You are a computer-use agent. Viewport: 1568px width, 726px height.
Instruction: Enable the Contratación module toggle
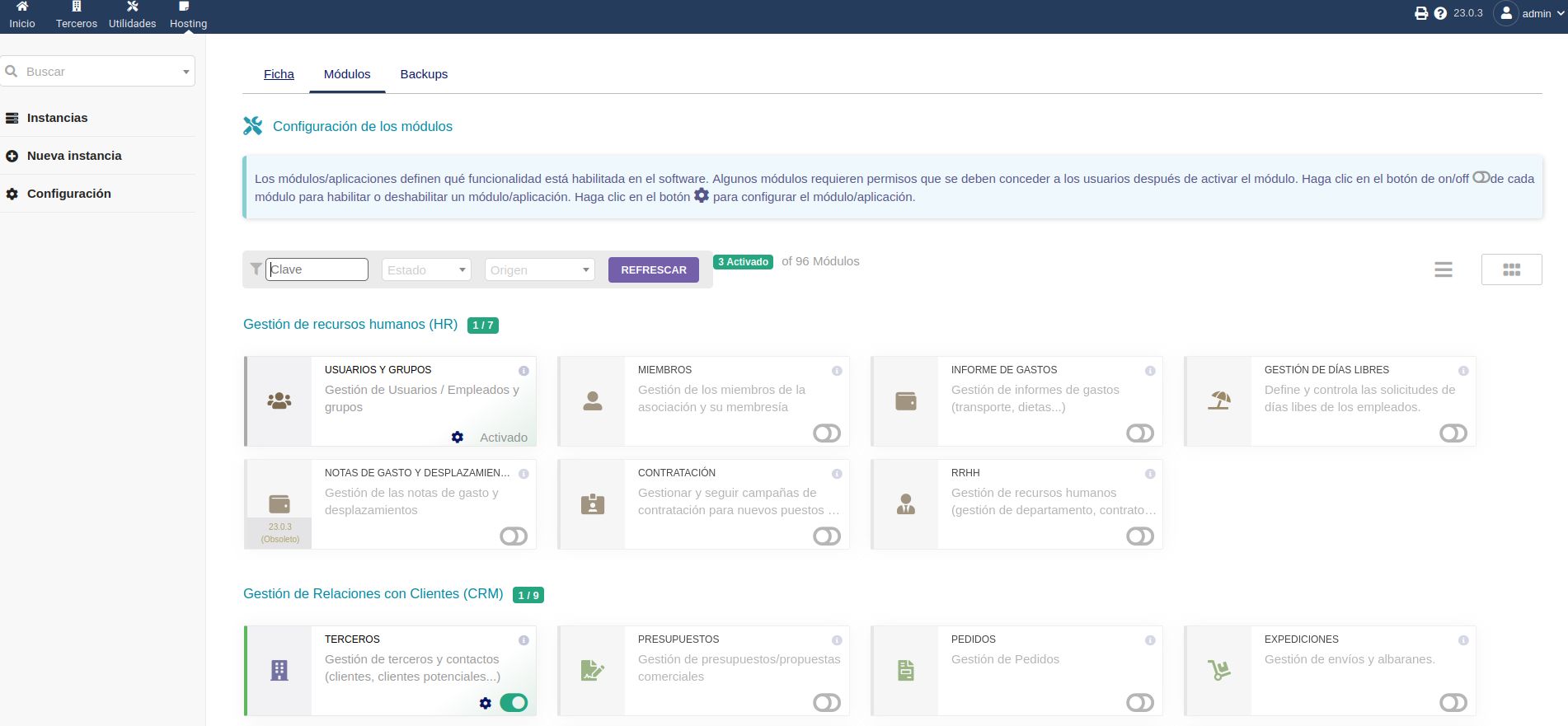pyautogui.click(x=827, y=536)
